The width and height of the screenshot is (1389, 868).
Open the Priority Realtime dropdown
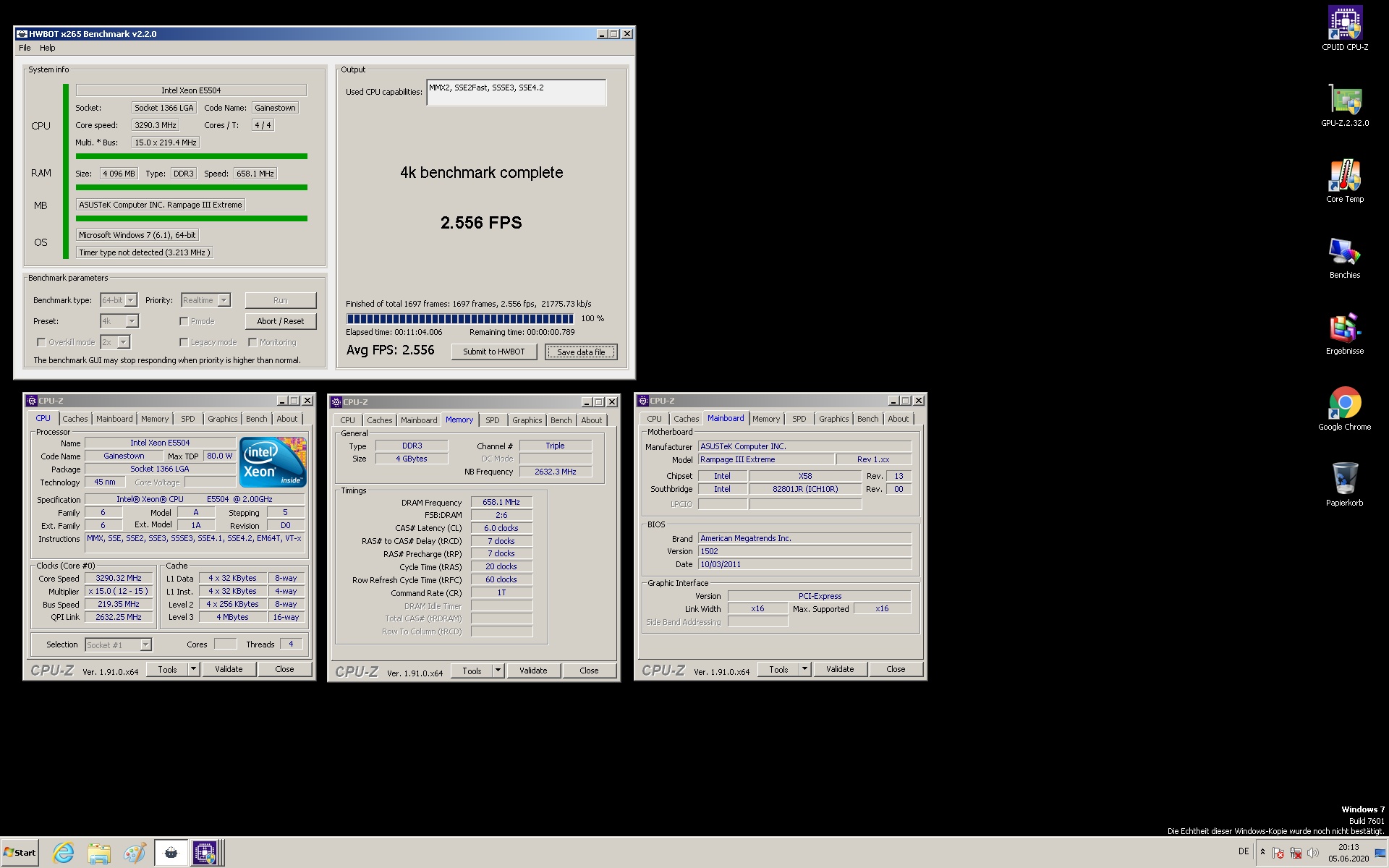click(224, 300)
